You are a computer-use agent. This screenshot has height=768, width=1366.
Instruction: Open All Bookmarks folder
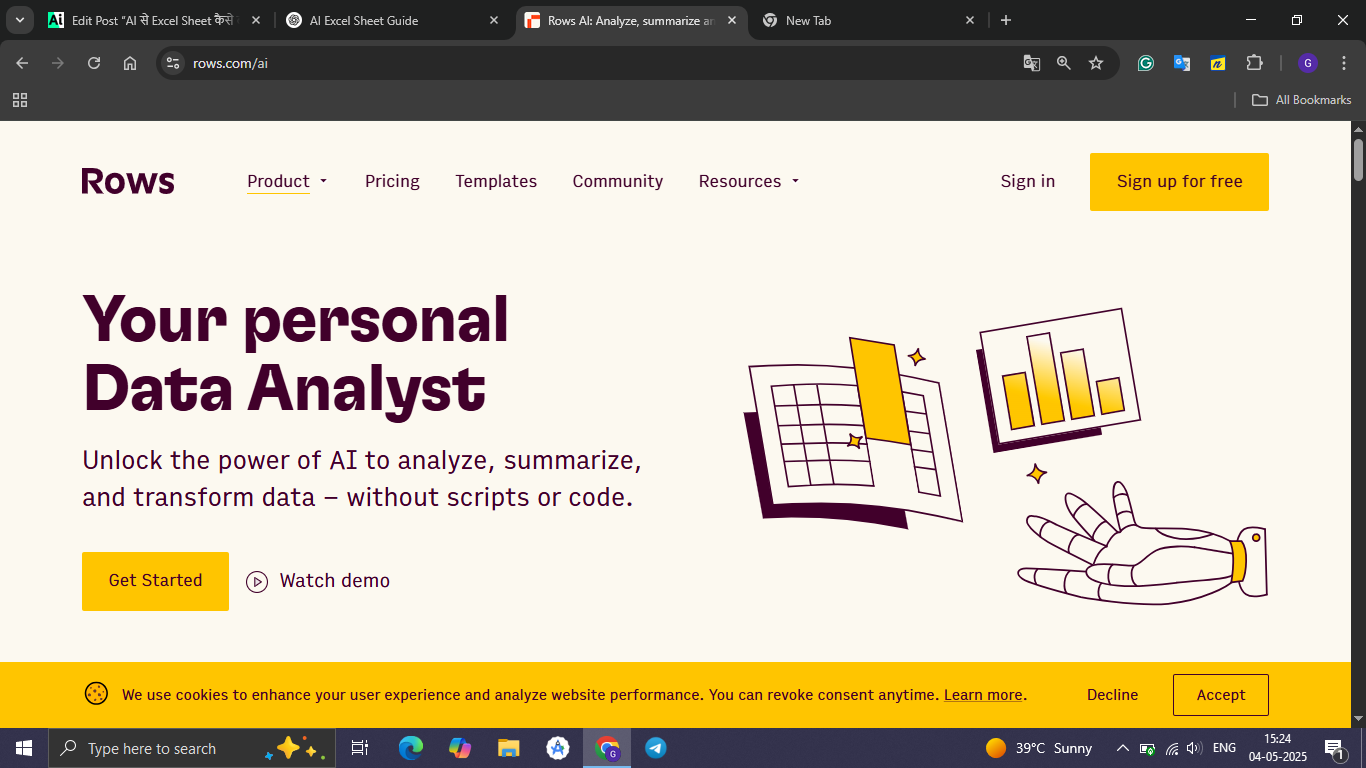click(x=1301, y=100)
